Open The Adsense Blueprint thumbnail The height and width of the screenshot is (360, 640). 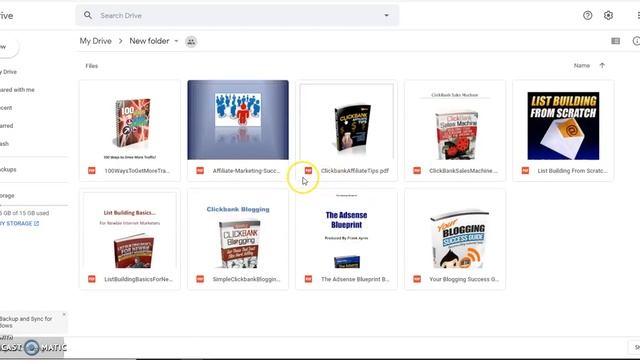pyautogui.click(x=347, y=229)
